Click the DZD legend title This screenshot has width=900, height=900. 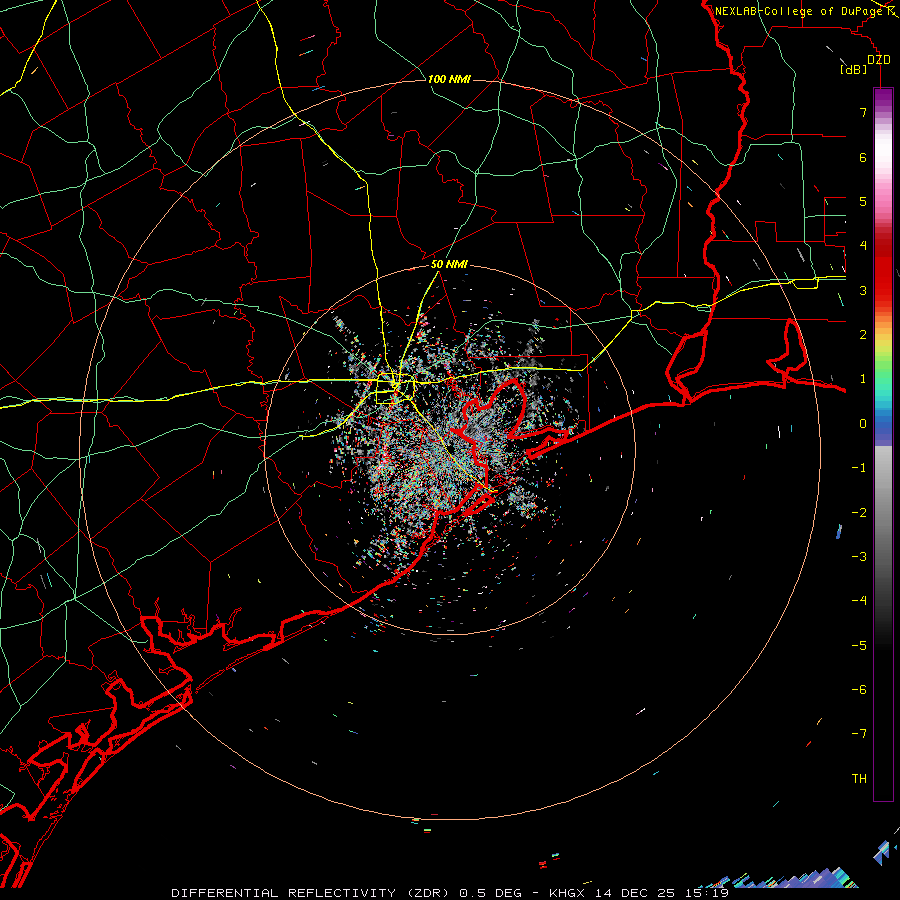point(878,59)
